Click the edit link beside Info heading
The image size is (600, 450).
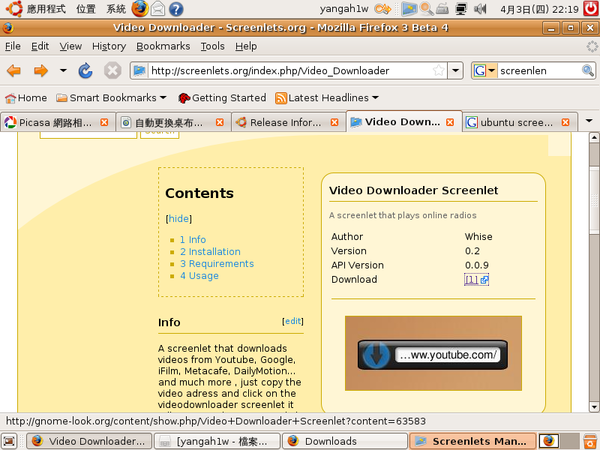[x=293, y=321]
